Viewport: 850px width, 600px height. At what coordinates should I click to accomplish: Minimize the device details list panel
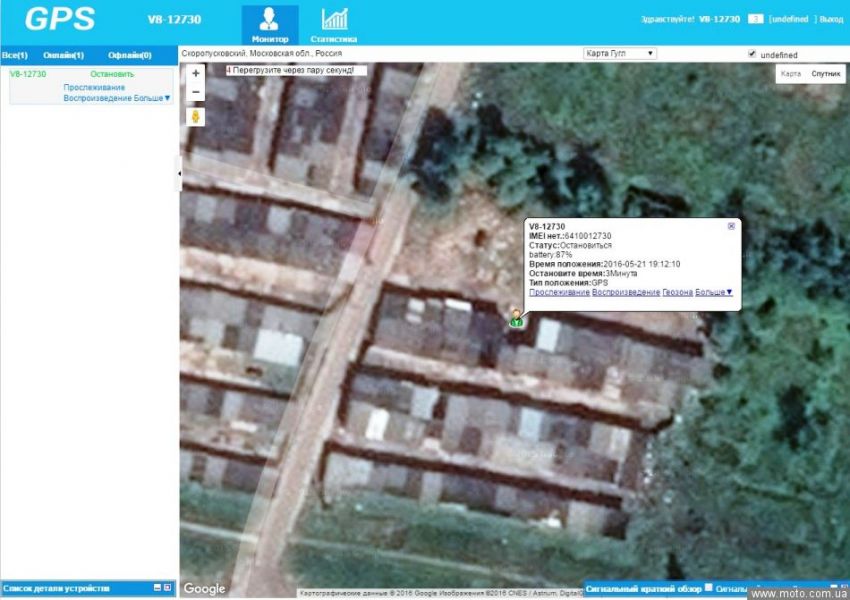coord(157,587)
